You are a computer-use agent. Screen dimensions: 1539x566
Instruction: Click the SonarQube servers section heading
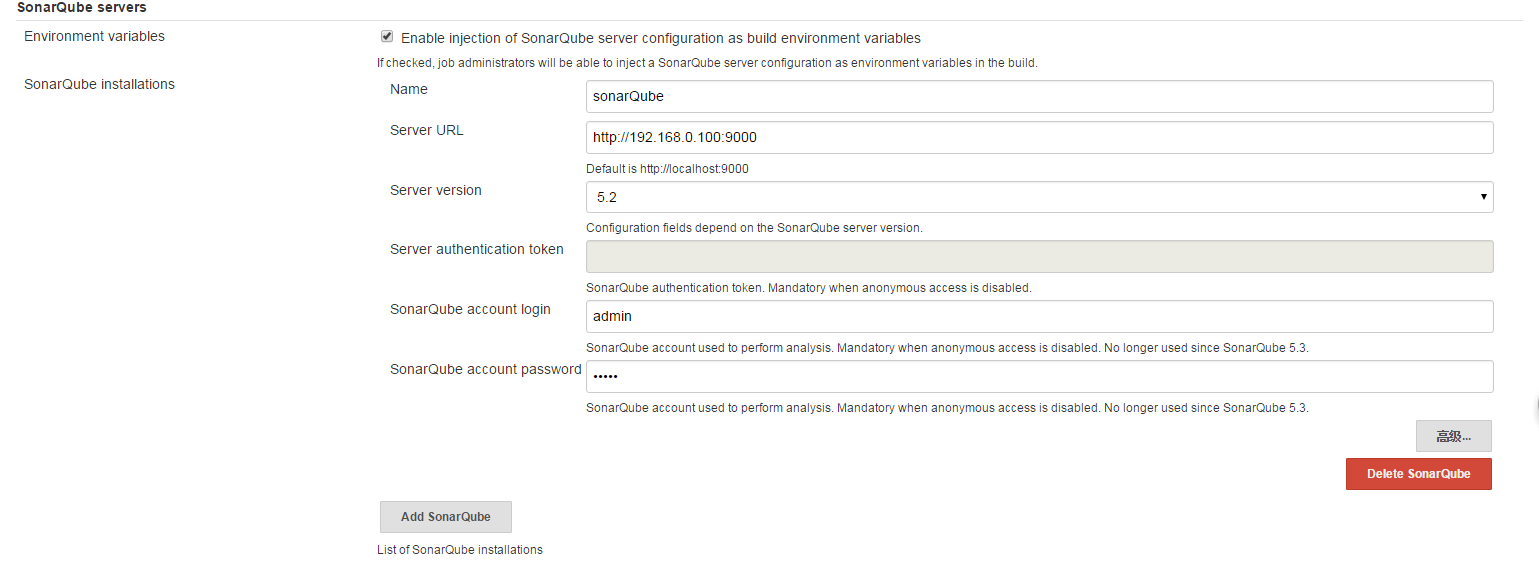[82, 8]
